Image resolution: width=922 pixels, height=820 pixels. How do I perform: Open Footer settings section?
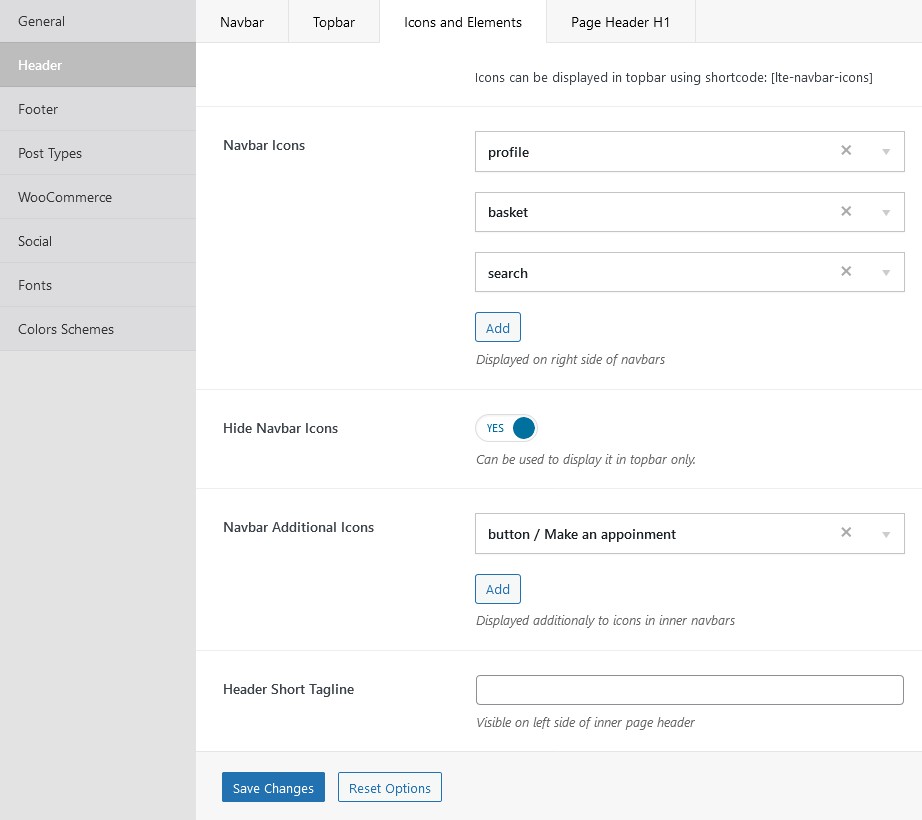click(x=98, y=109)
